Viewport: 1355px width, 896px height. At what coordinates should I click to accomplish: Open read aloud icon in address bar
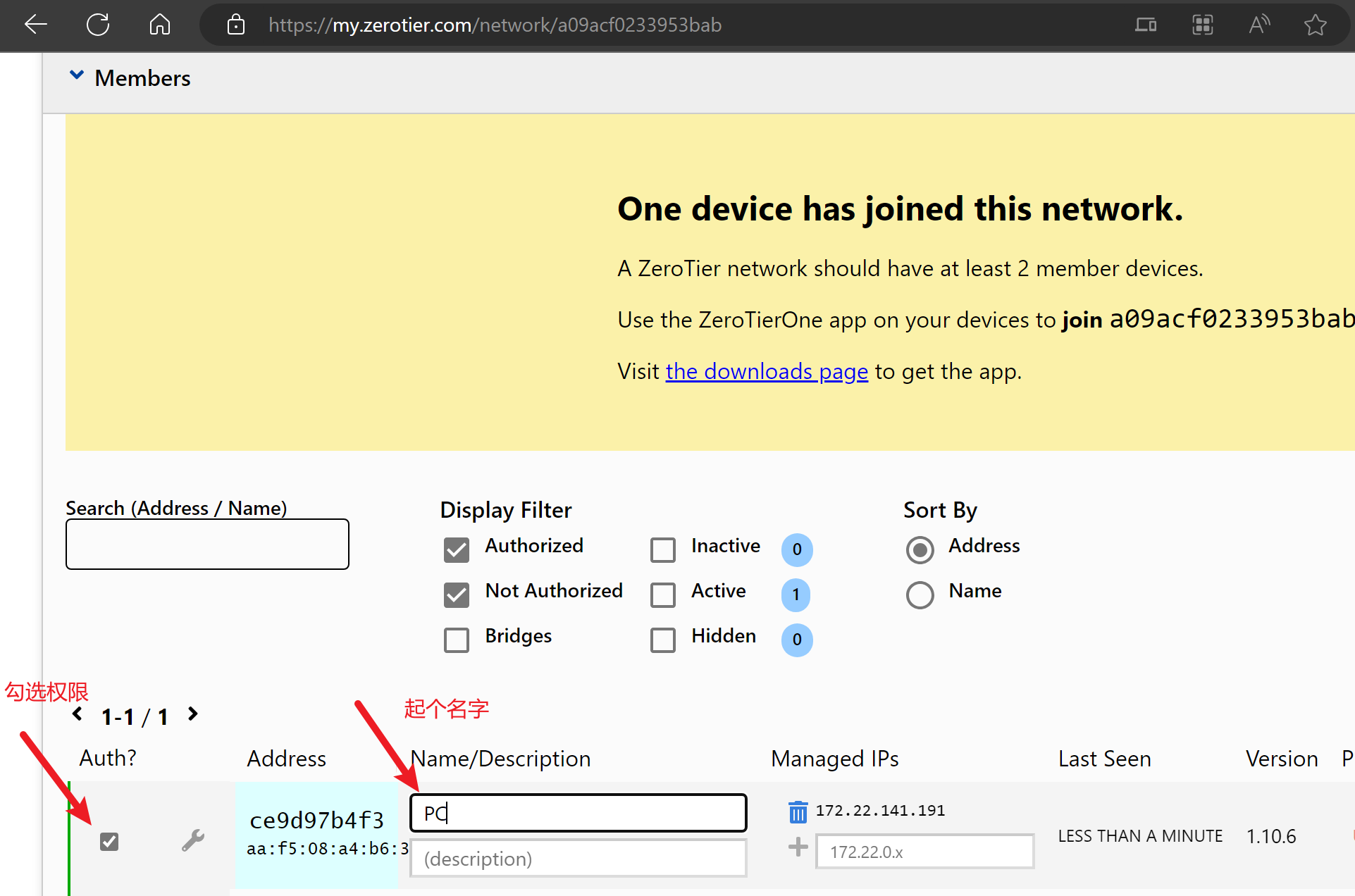1258,25
